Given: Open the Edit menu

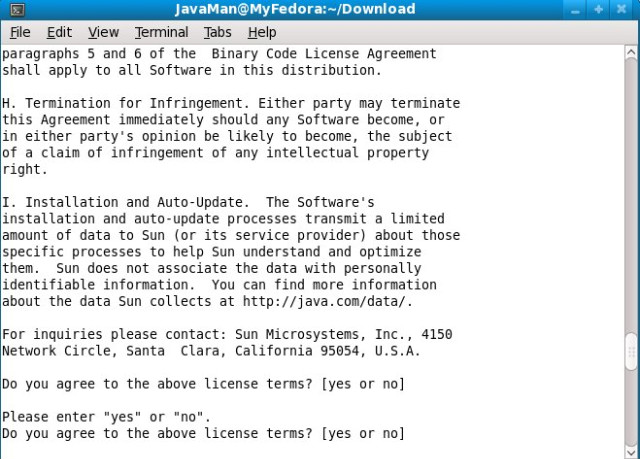Looking at the screenshot, I should 59,32.
